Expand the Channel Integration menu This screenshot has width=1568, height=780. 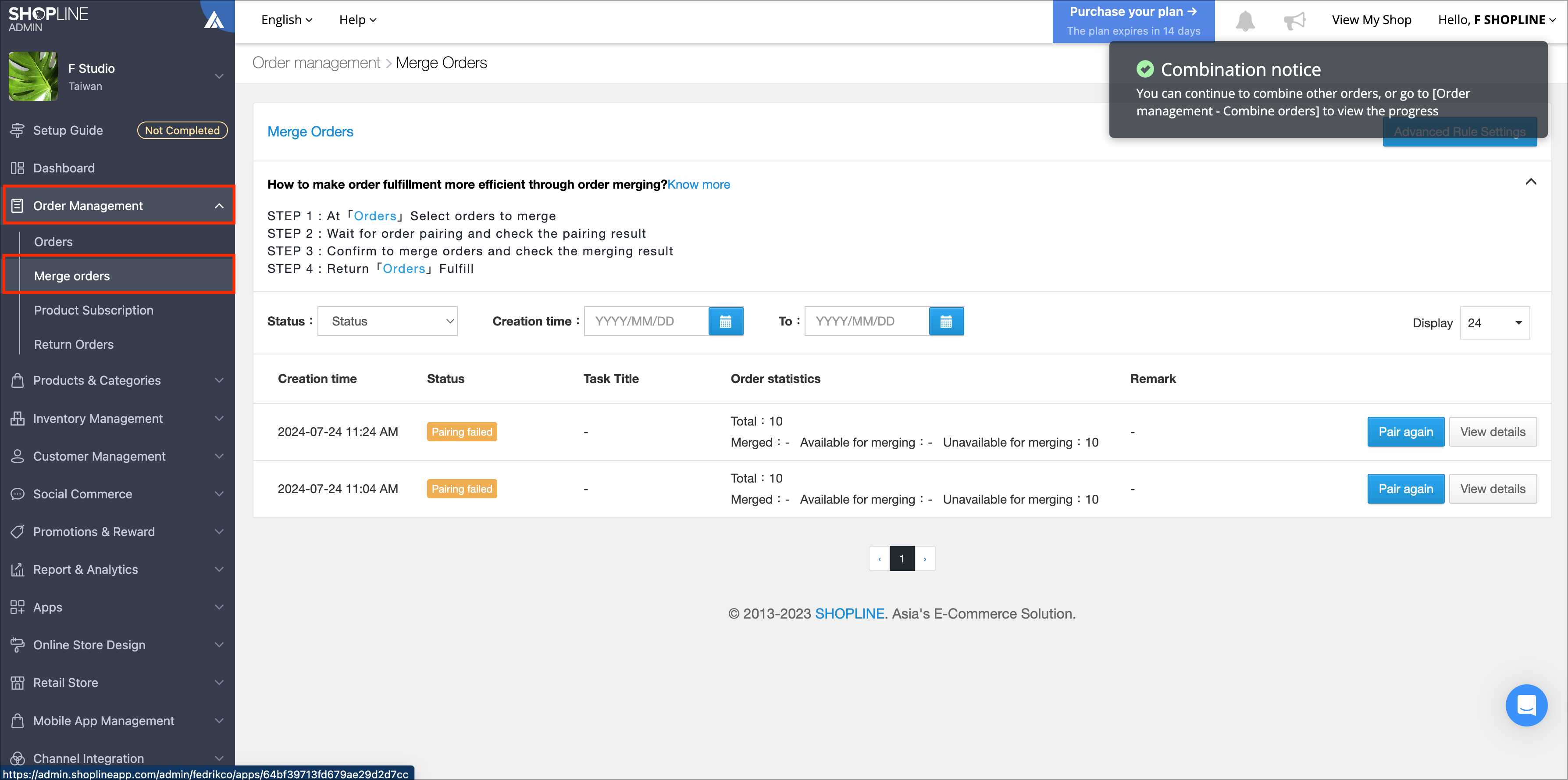(118, 758)
